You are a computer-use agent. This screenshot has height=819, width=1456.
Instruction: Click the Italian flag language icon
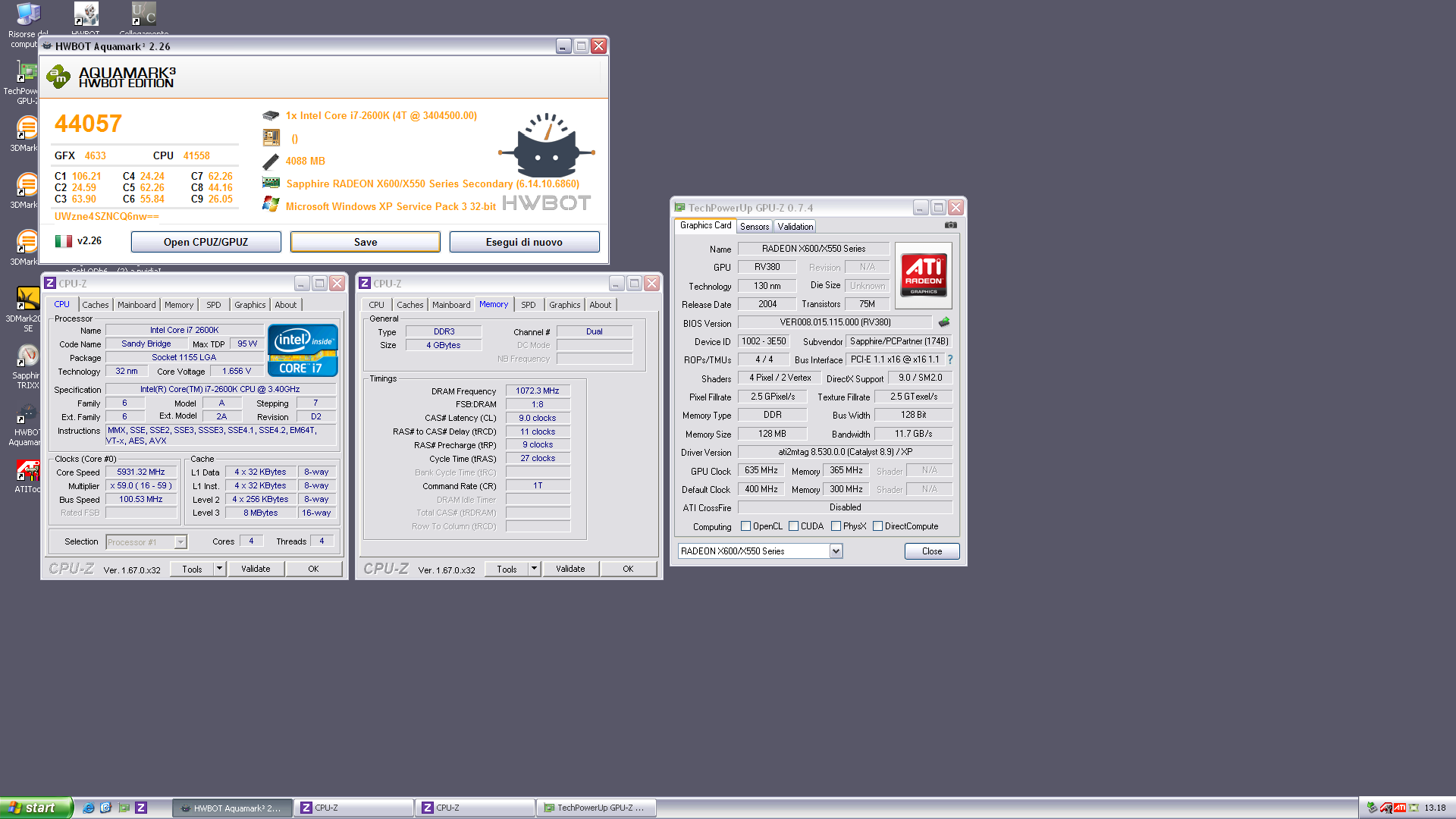click(64, 241)
